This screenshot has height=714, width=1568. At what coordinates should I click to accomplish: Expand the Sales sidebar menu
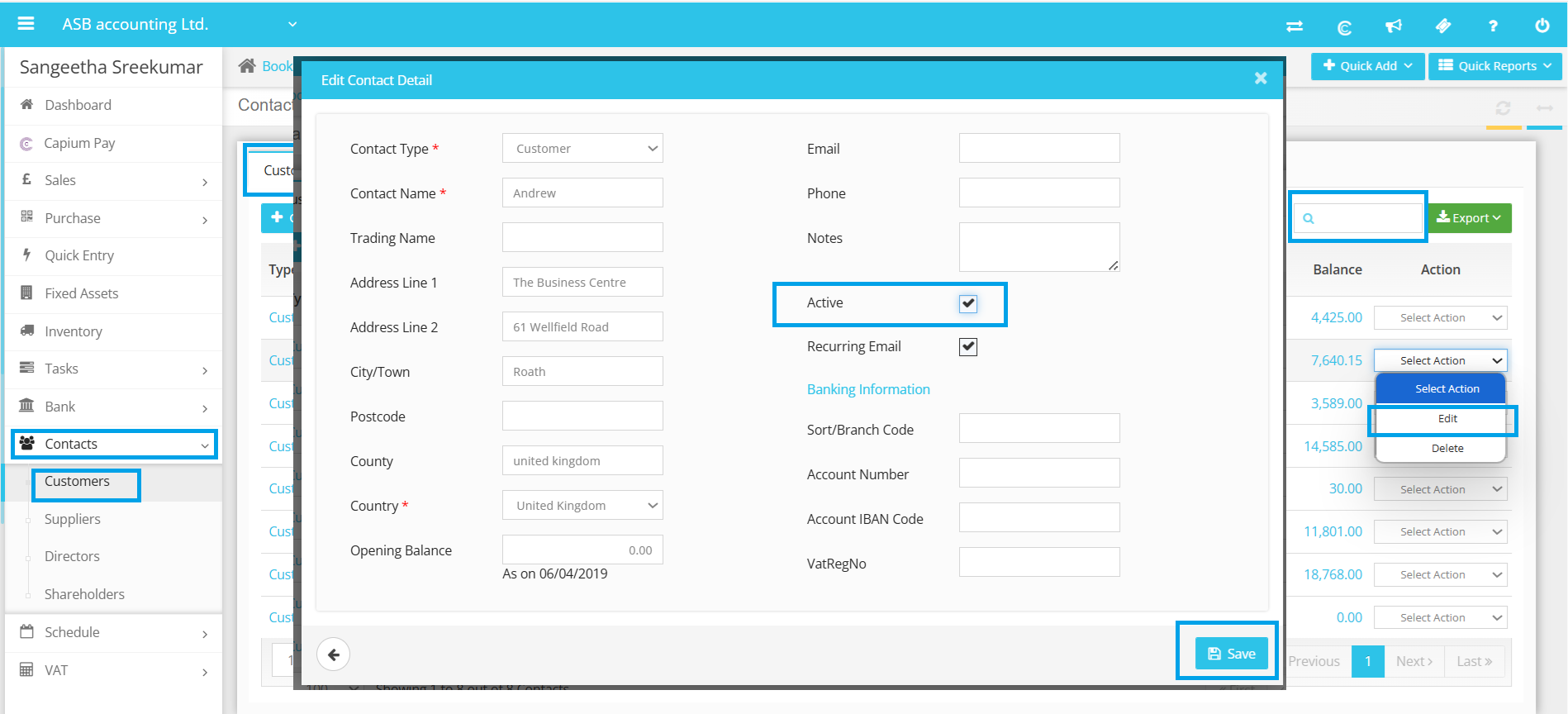tap(114, 180)
